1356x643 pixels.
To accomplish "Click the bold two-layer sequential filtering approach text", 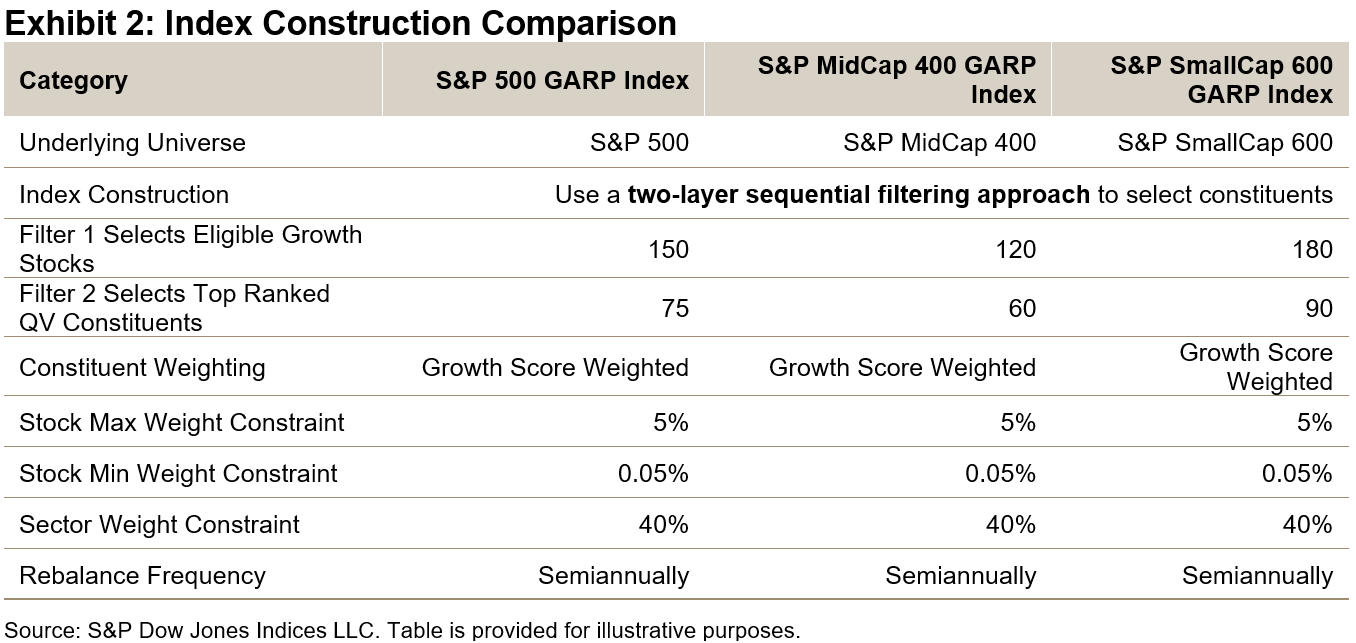I will (x=858, y=194).
